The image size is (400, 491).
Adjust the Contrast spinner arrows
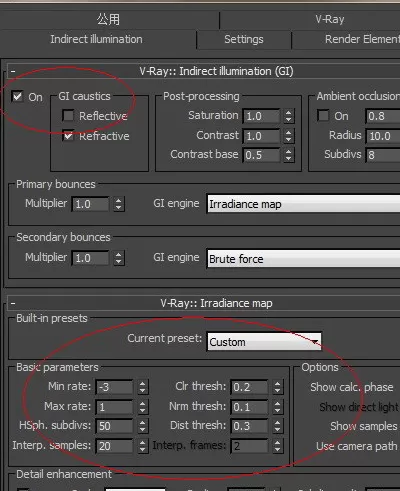[289, 136]
